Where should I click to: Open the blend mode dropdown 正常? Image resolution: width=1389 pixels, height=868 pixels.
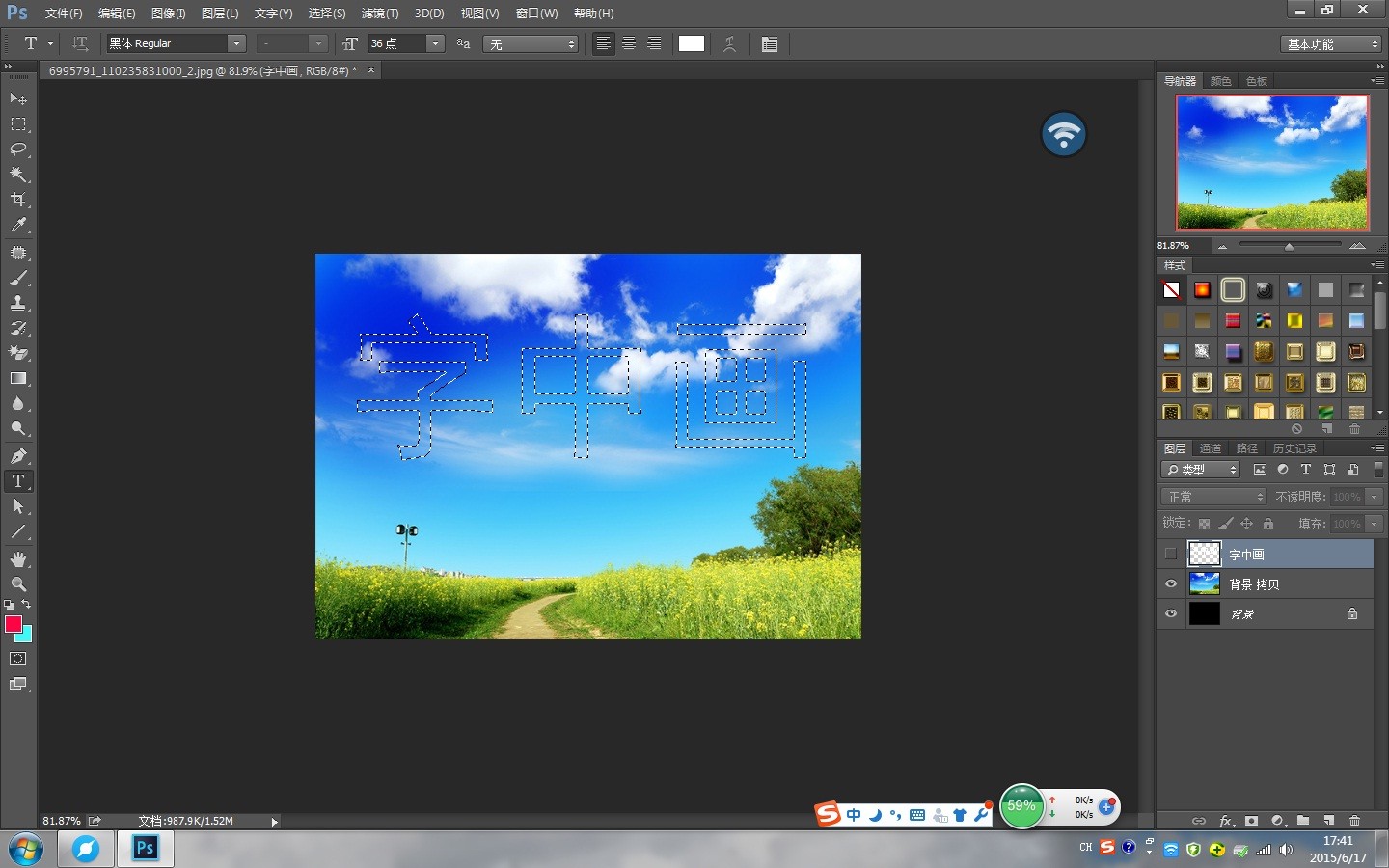pos(1213,497)
